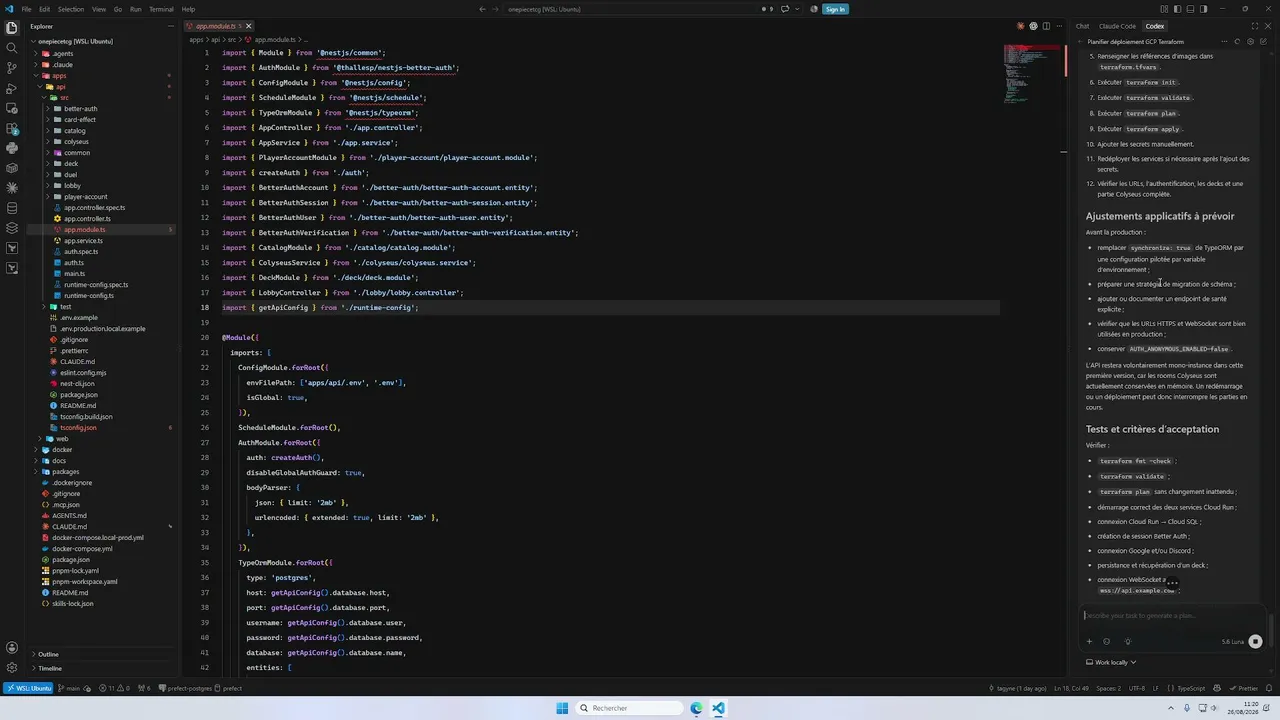Viewport: 1280px width, 720px height.
Task: Click the Sign In button
Action: coord(835,9)
